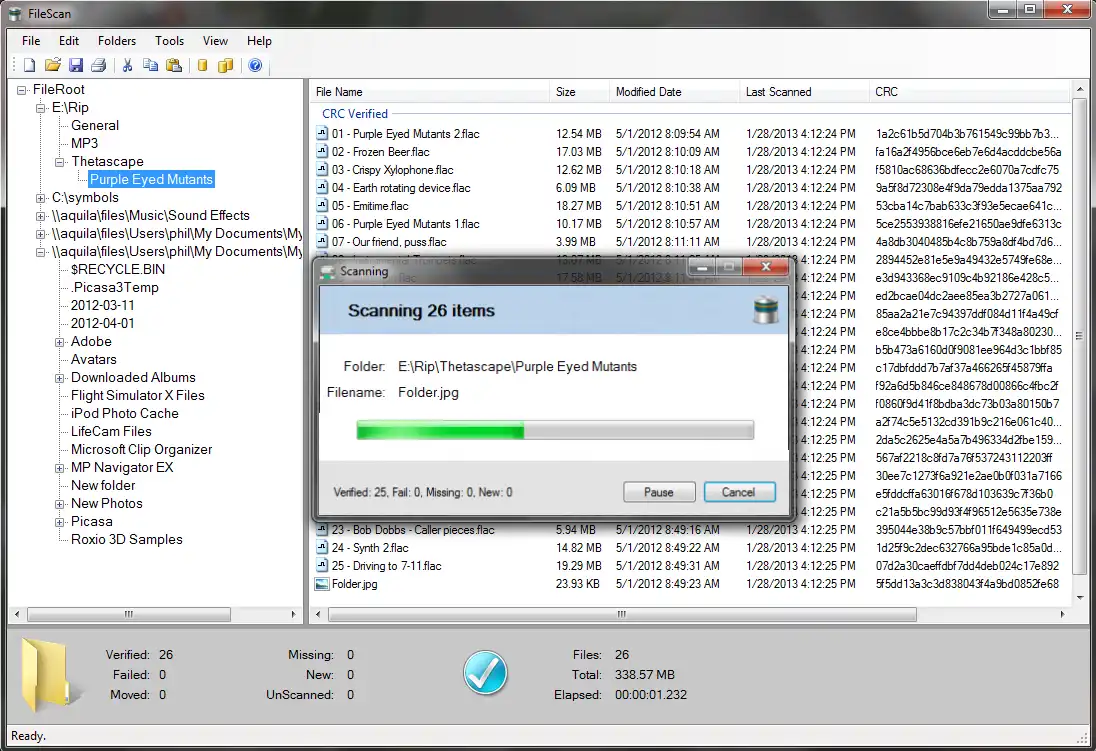Click the audio file icon for 24 - Synth 2.flac

pyautogui.click(x=322, y=548)
